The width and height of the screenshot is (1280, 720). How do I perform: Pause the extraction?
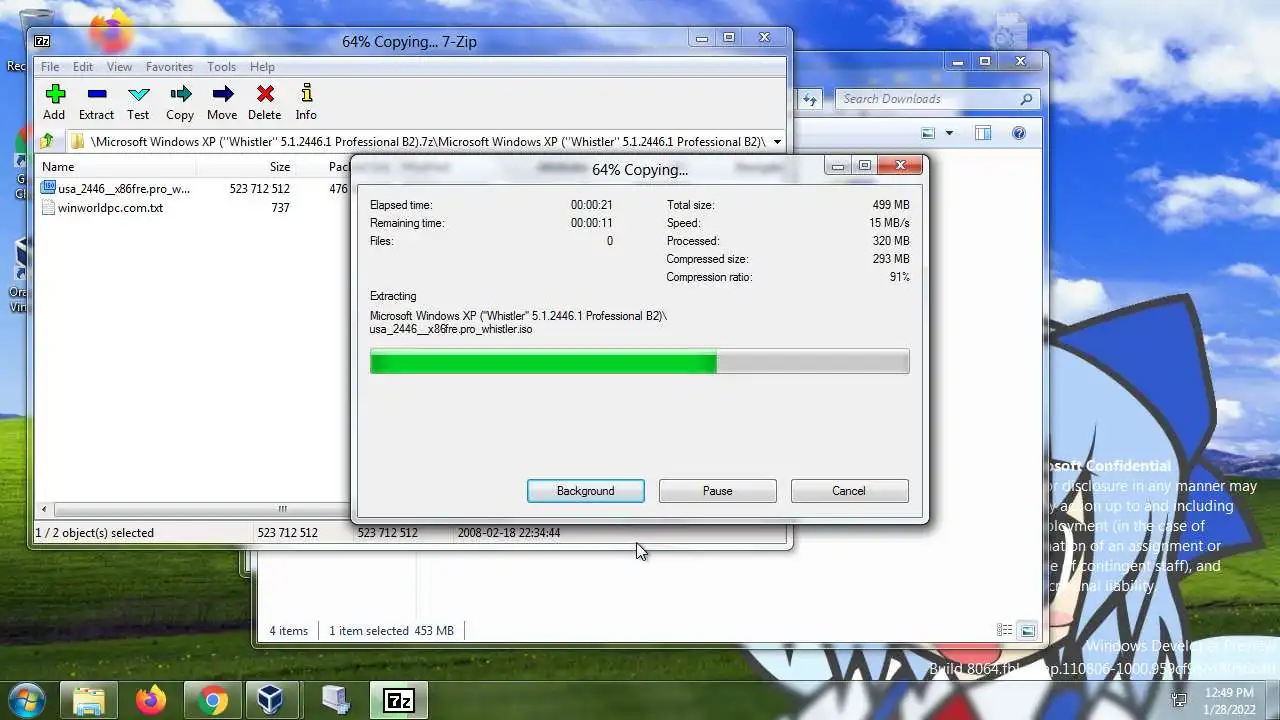pyautogui.click(x=718, y=491)
